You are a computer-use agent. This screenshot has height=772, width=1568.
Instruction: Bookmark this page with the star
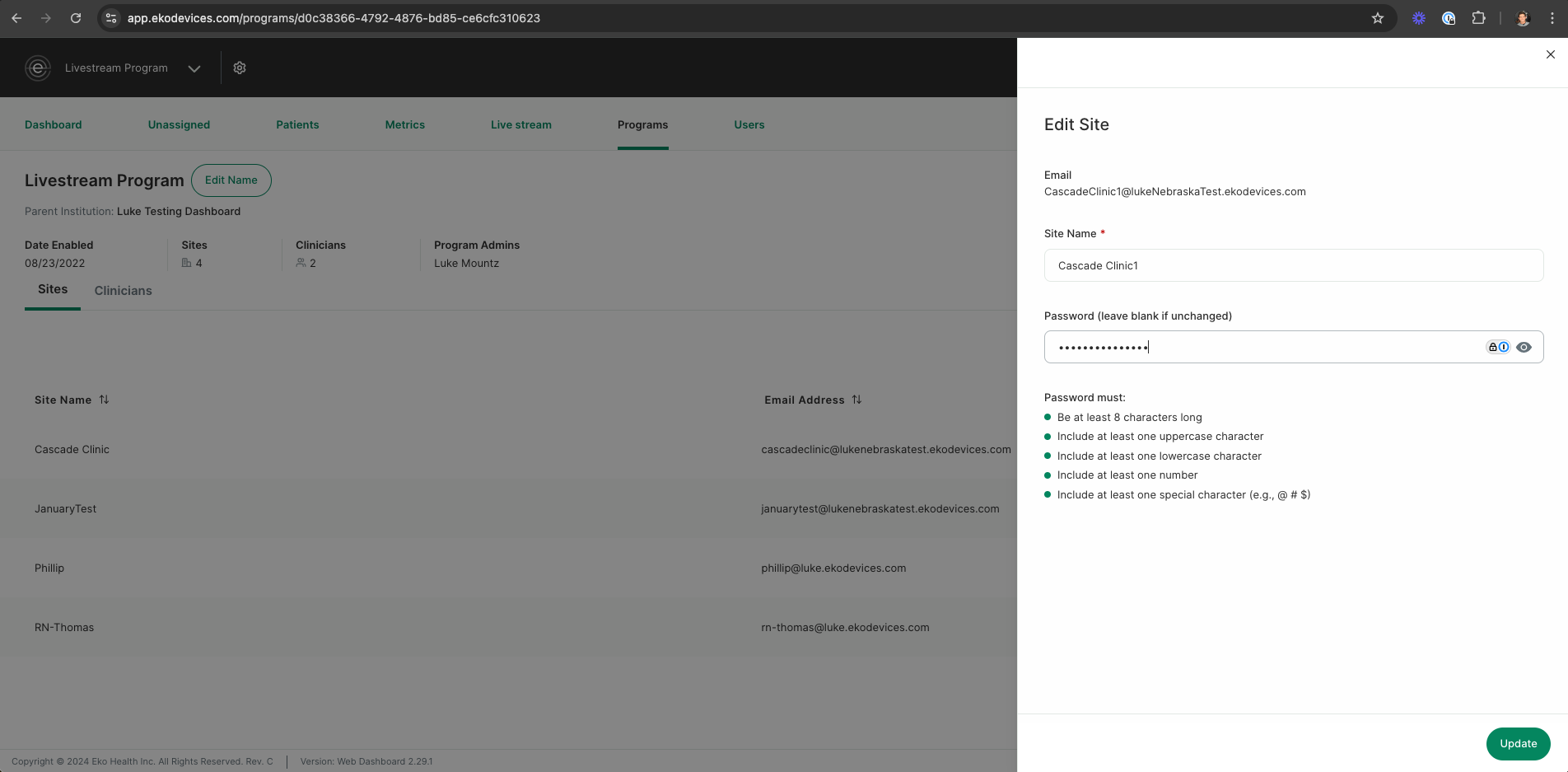pos(1378,18)
